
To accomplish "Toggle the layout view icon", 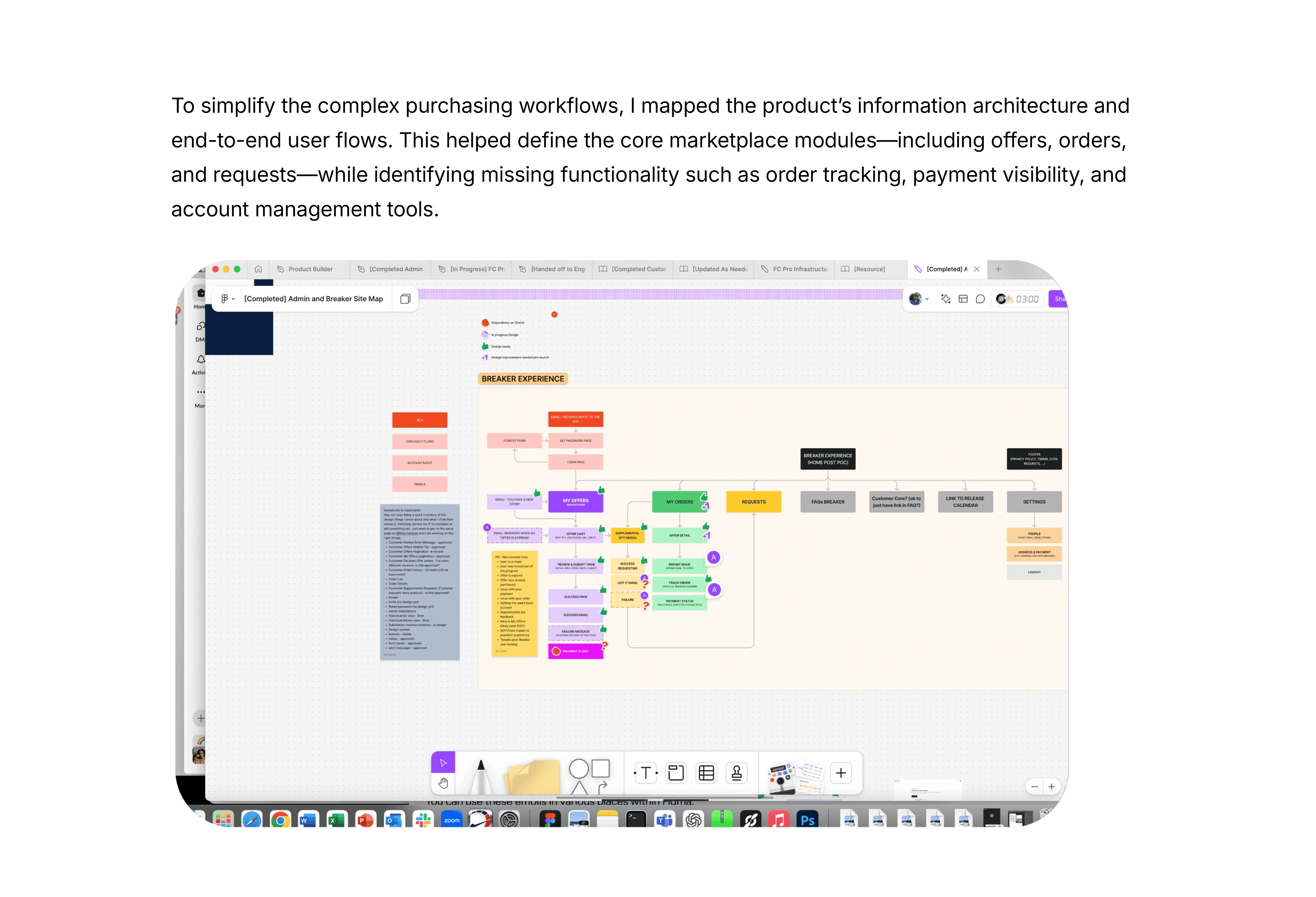I will pos(963,299).
